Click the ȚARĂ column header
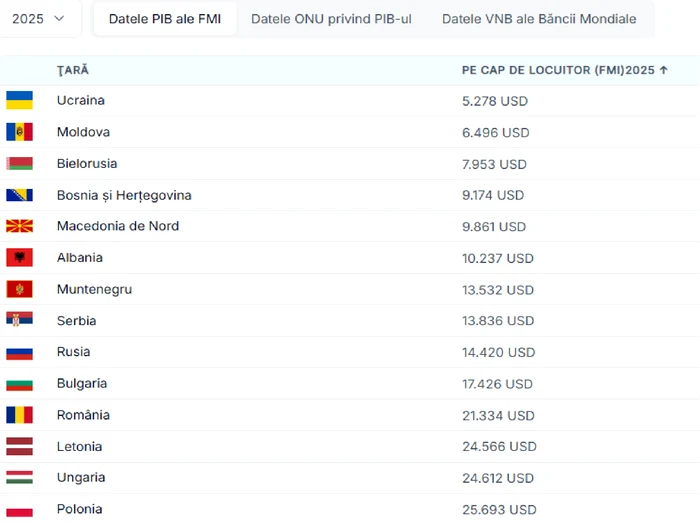This screenshot has width=700, height=522. coord(73,70)
